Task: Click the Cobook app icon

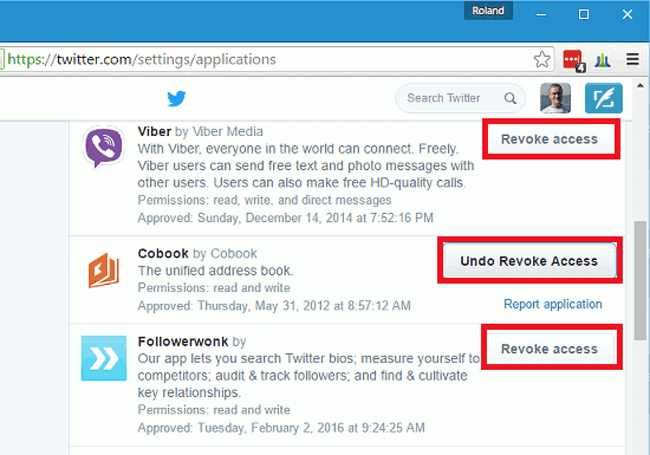Action: tap(103, 271)
